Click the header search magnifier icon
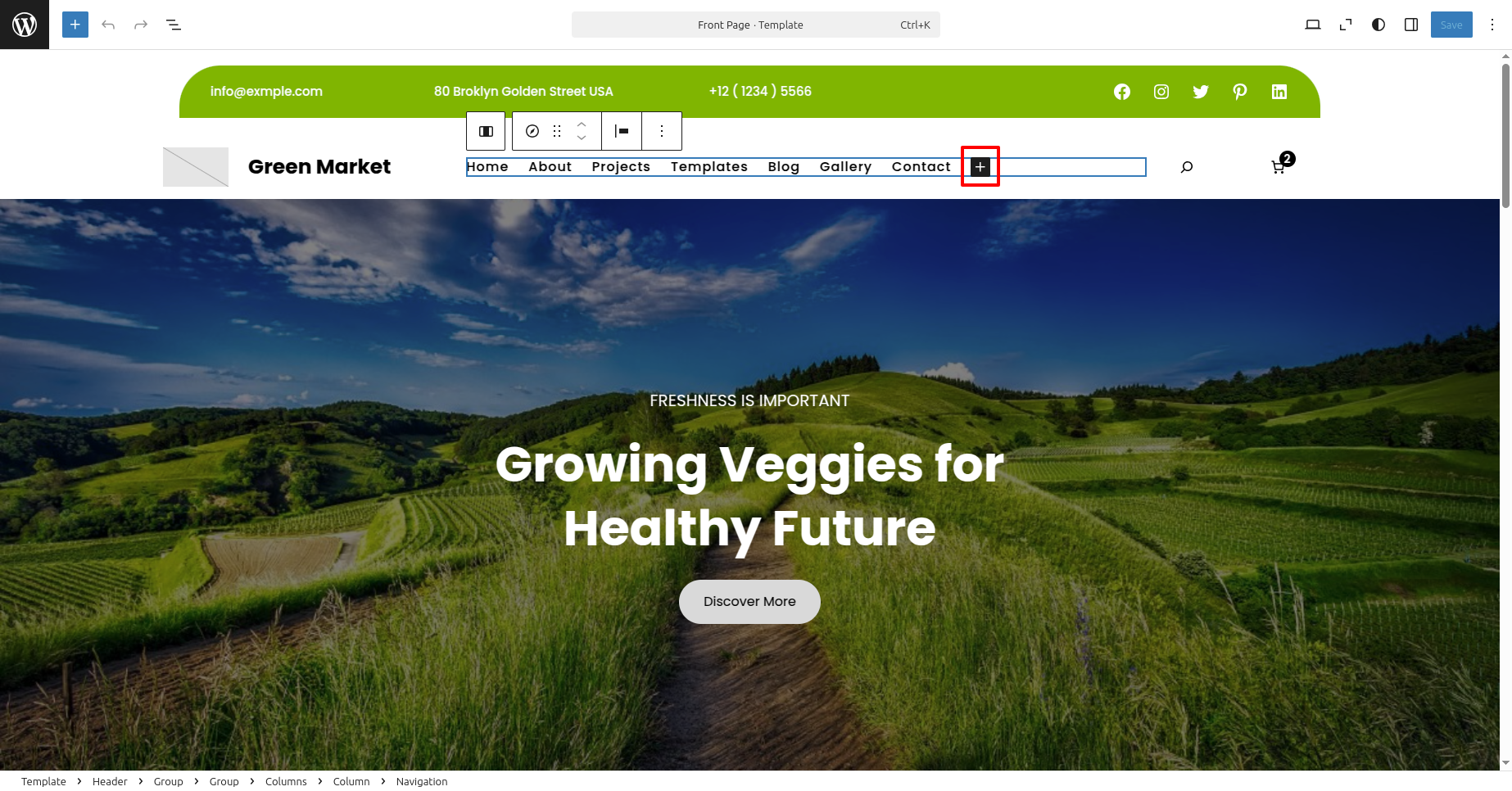This screenshot has height=791, width=1512. [1186, 167]
